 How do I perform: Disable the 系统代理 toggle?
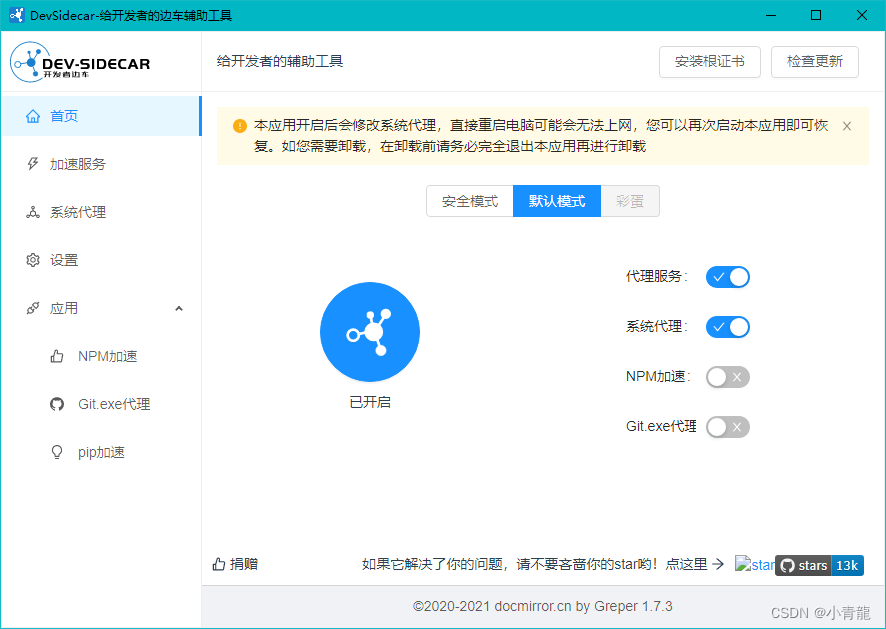tap(728, 327)
